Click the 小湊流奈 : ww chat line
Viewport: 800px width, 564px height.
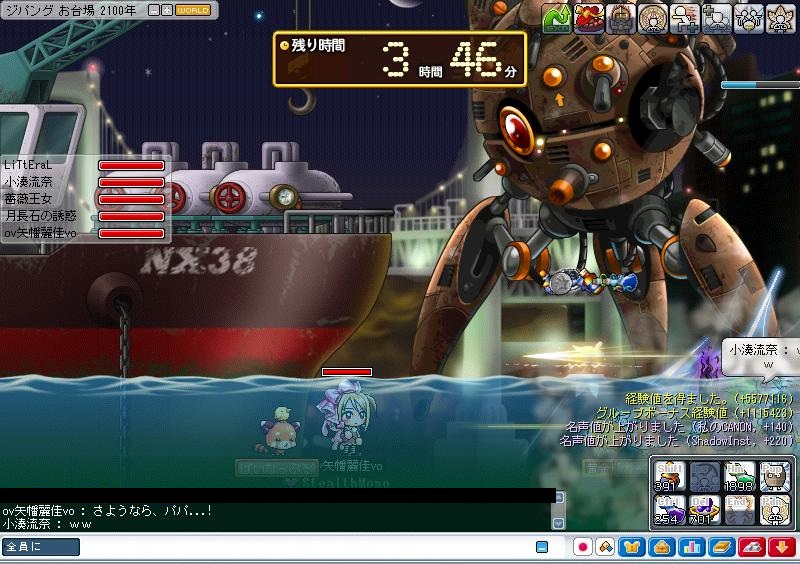coord(47,524)
